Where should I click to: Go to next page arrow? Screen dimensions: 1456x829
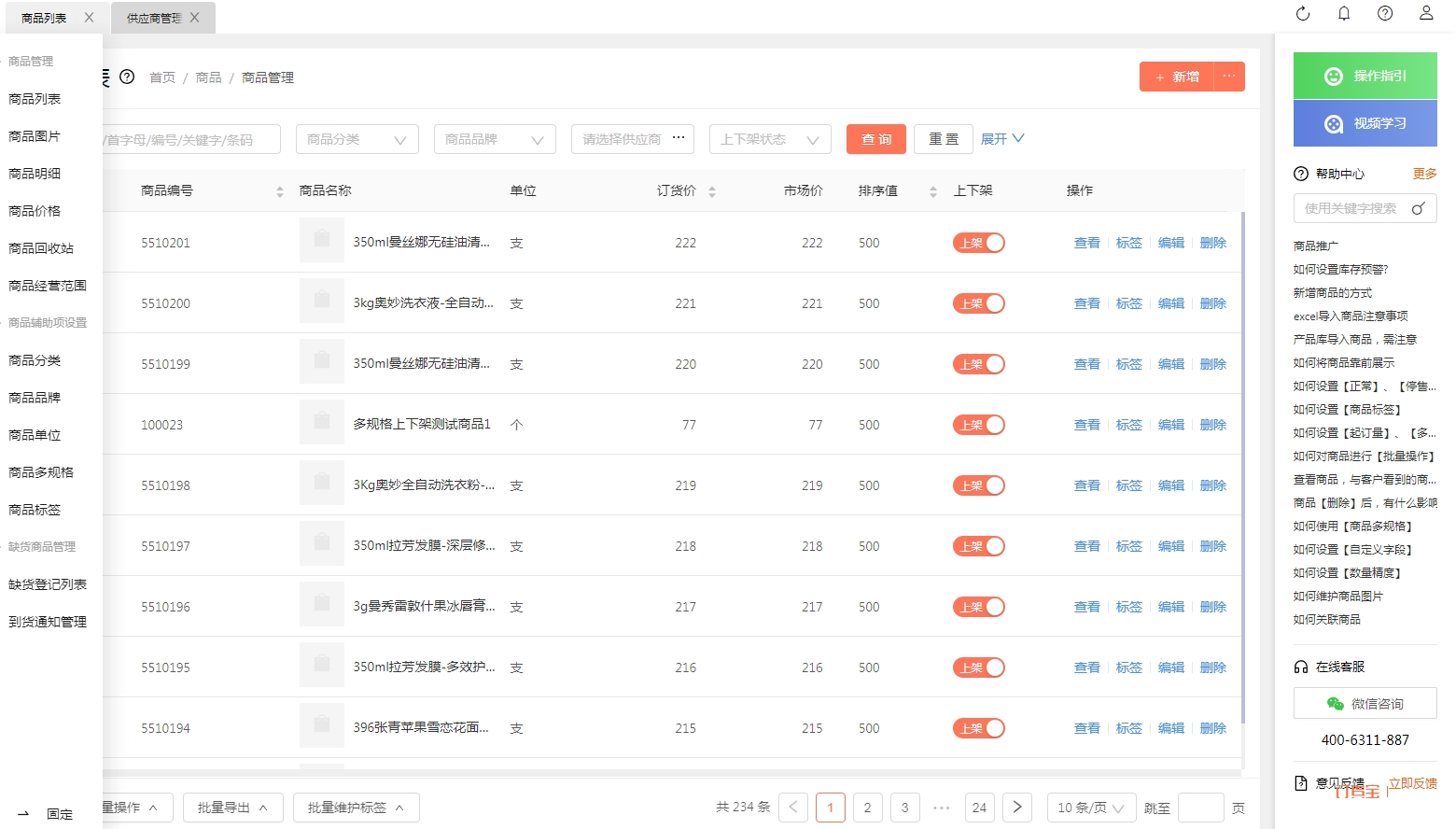point(1017,808)
